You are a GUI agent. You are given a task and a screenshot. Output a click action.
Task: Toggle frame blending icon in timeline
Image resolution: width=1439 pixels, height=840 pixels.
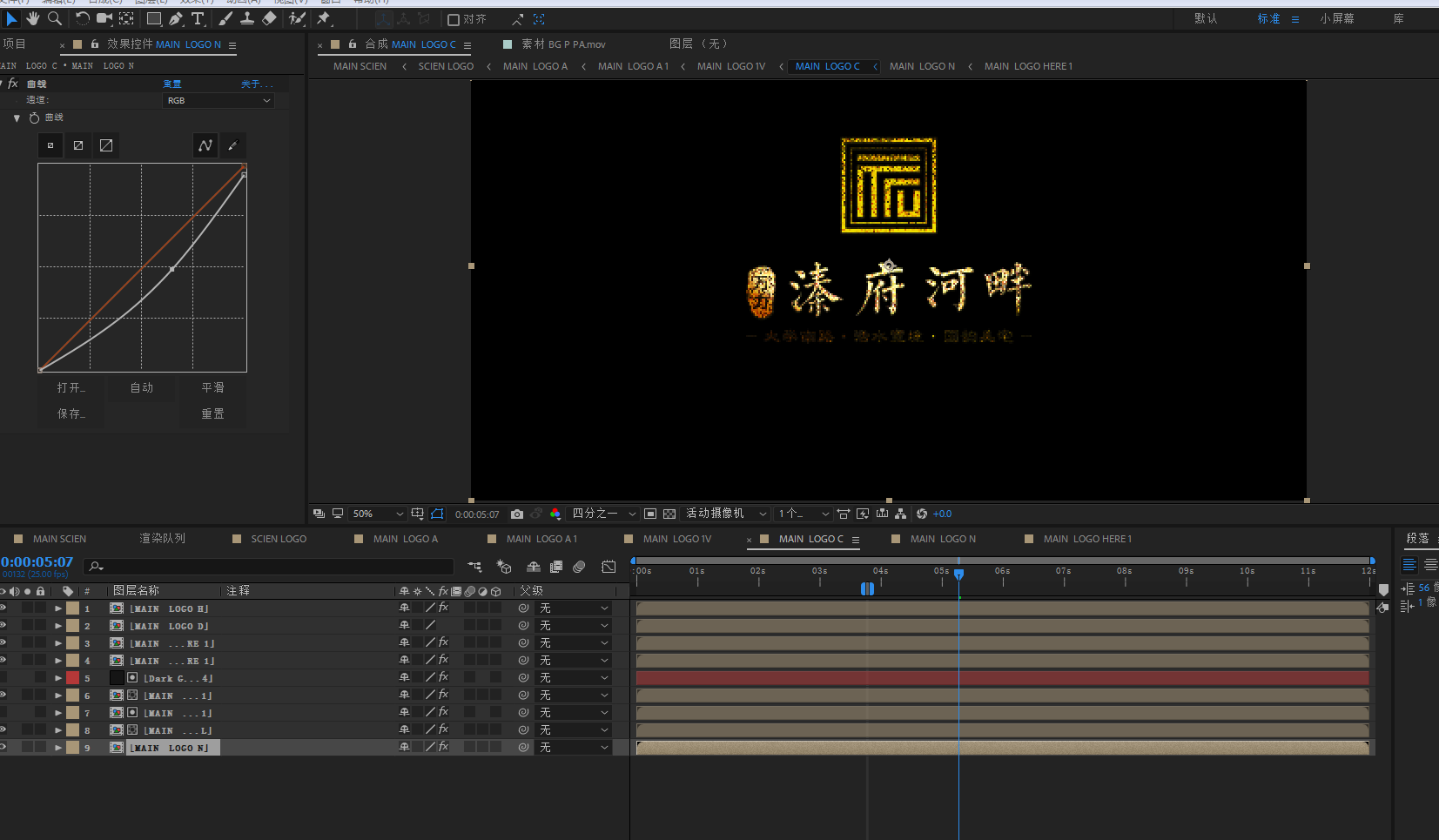click(556, 567)
